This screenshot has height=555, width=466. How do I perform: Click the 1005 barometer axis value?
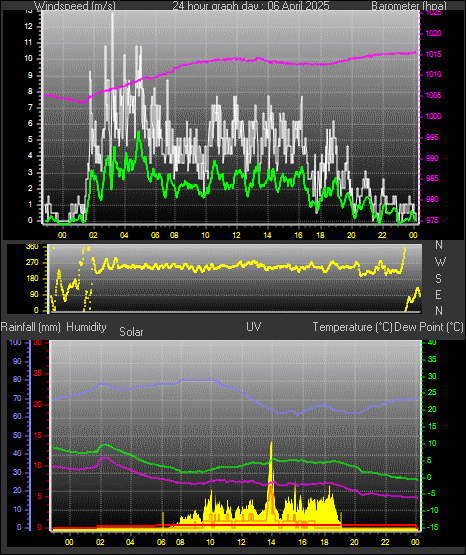pyautogui.click(x=433, y=96)
